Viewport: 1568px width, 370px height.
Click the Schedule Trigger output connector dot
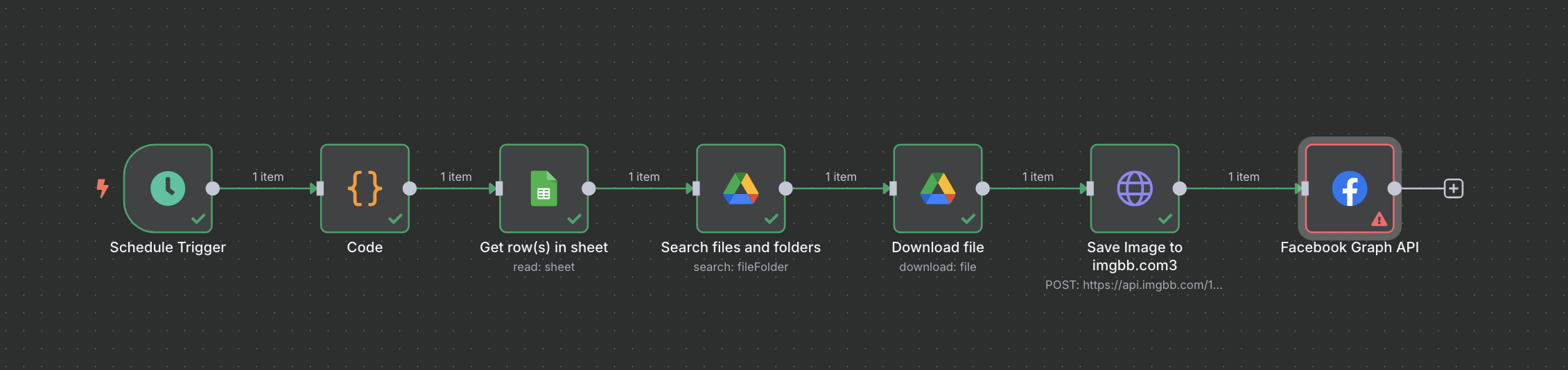(213, 188)
